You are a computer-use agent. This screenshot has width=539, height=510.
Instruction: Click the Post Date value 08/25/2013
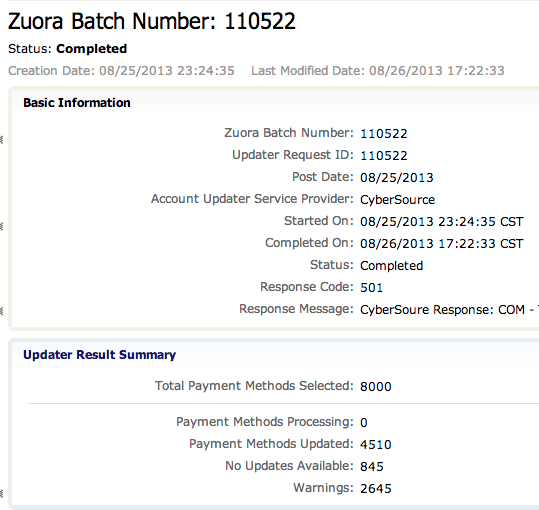click(x=397, y=177)
